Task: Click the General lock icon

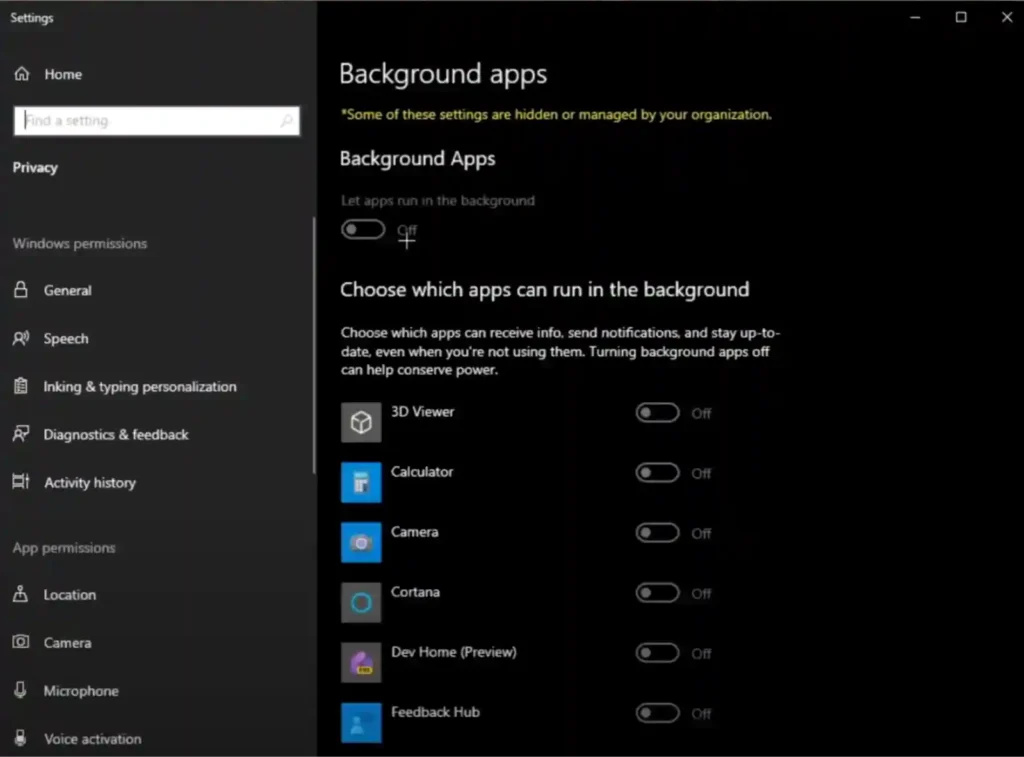Action: click(21, 290)
